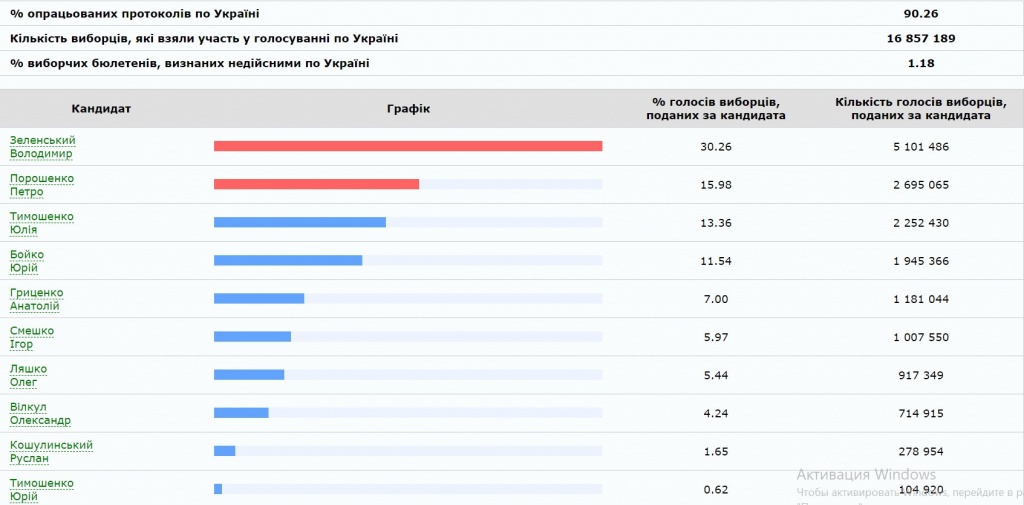Click the % голосів виборців column header
1024x505 pixels.
(x=716, y=108)
